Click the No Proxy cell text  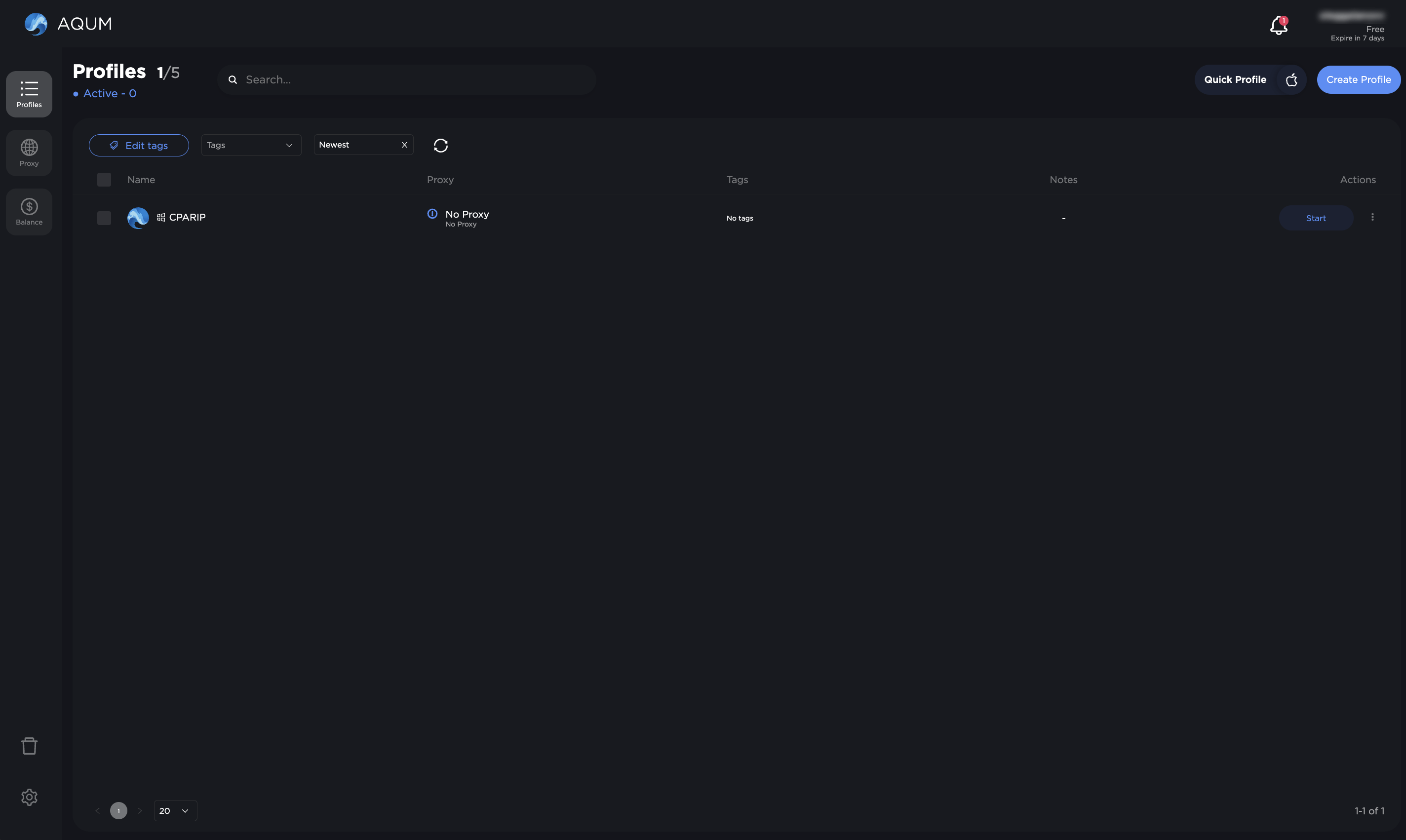[x=467, y=218]
